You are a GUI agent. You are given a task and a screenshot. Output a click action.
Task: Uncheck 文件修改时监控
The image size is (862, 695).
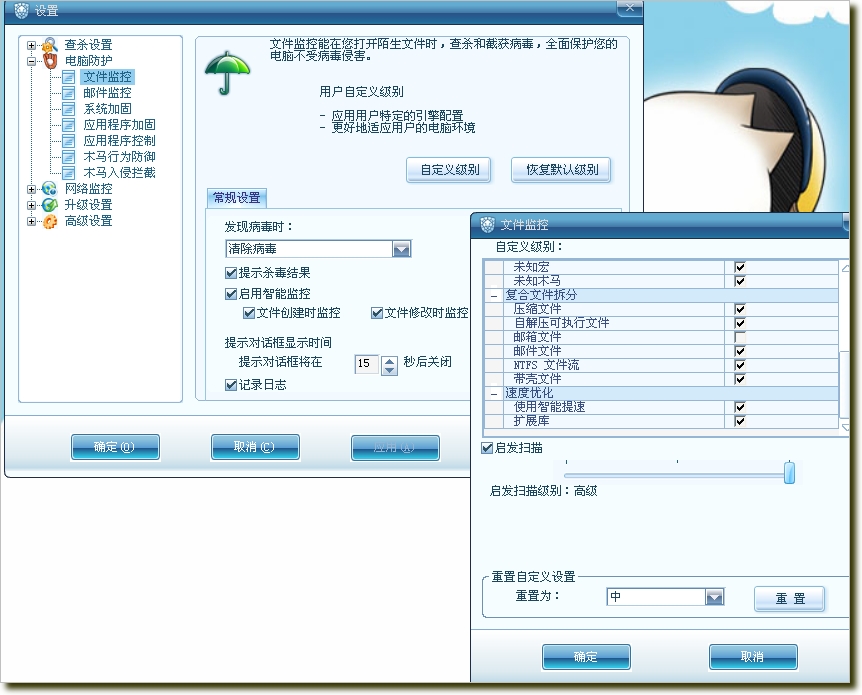(377, 313)
